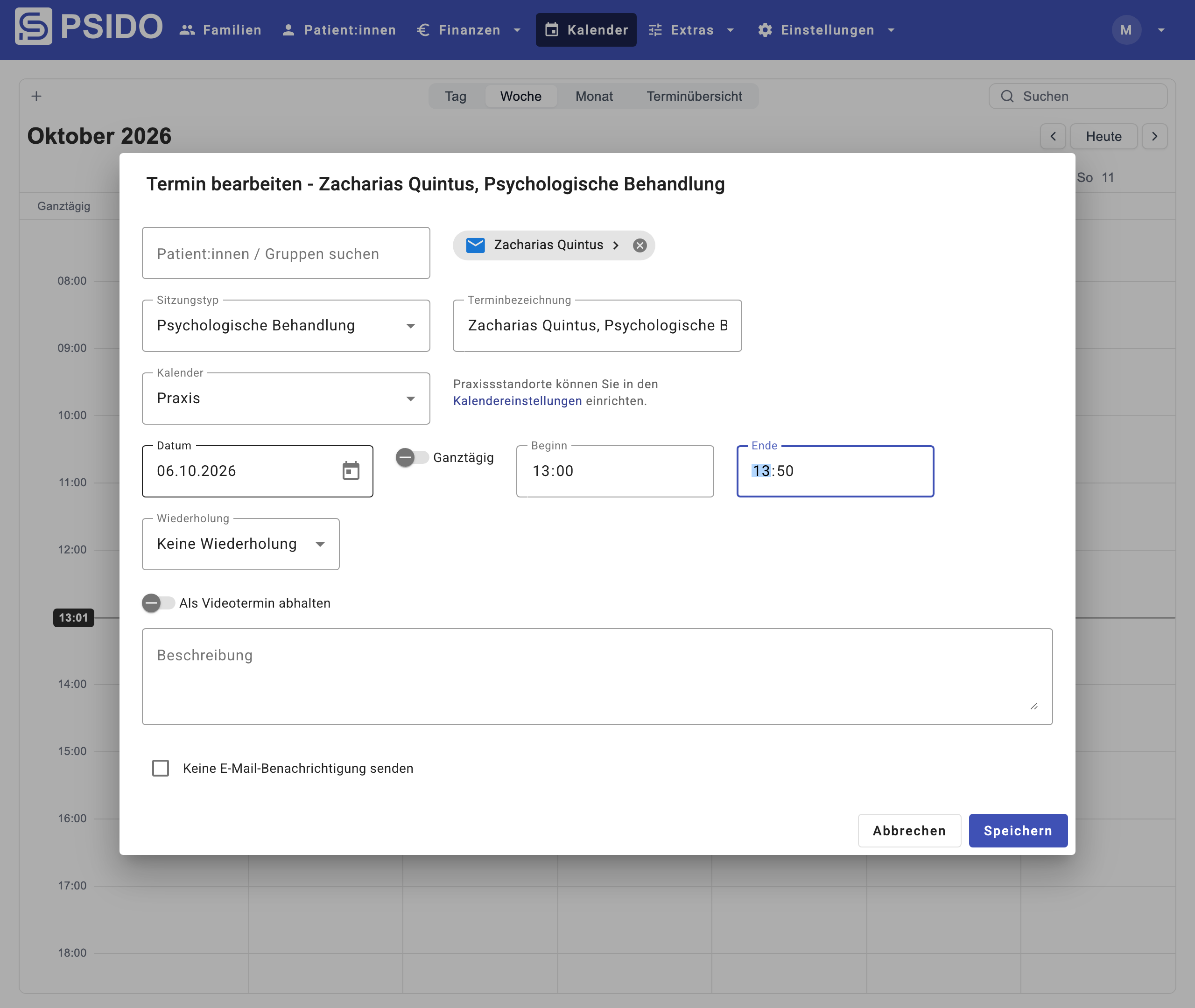1195x1008 pixels.
Task: Click the user avatar M
Action: click(x=1126, y=30)
